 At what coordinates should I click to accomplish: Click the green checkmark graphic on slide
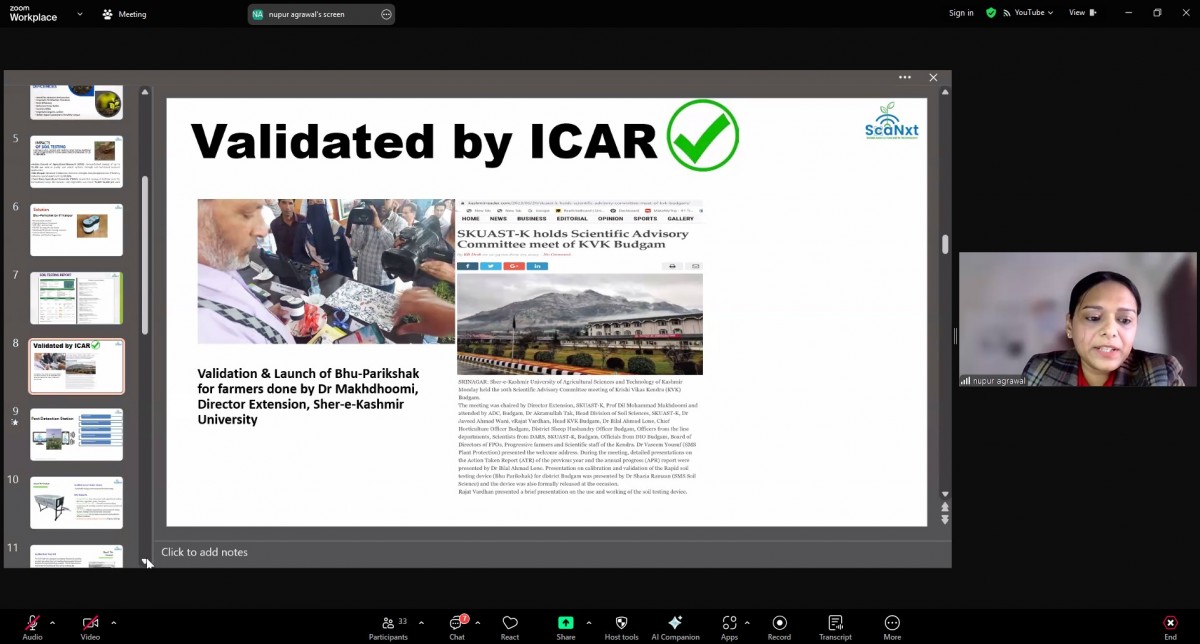pyautogui.click(x=702, y=135)
